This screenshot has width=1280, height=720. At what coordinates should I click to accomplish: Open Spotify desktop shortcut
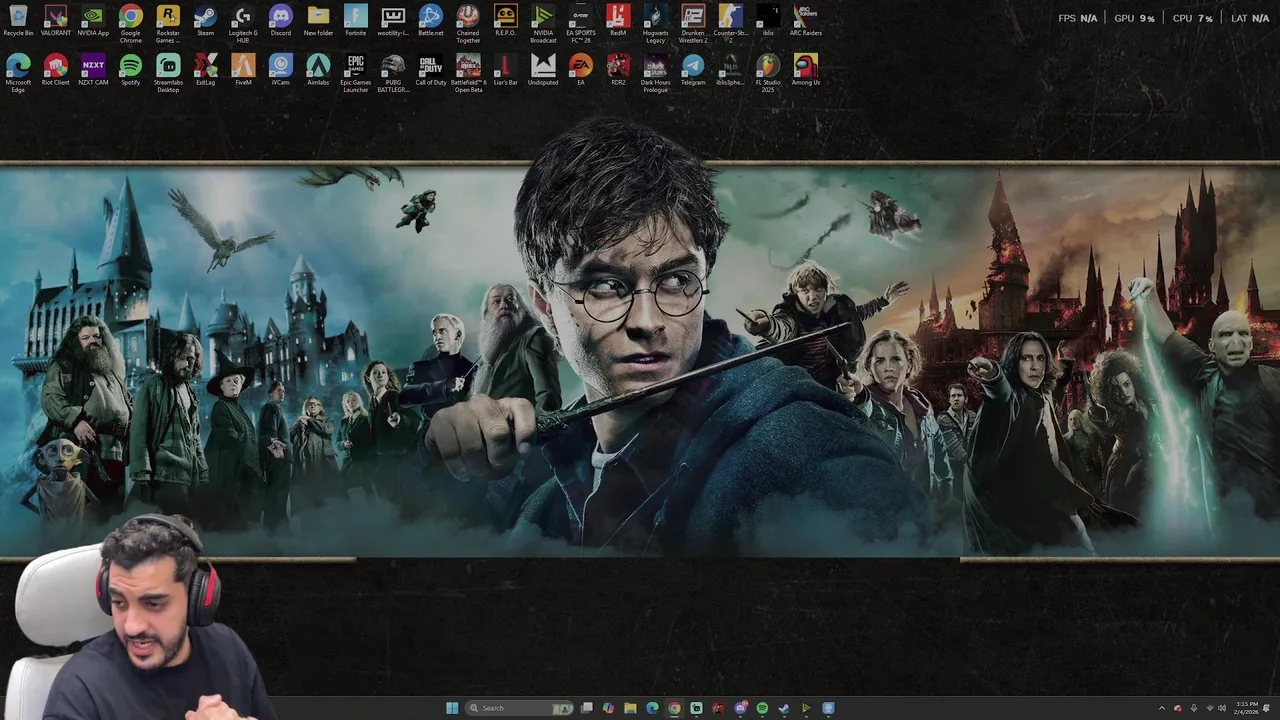tap(131, 70)
